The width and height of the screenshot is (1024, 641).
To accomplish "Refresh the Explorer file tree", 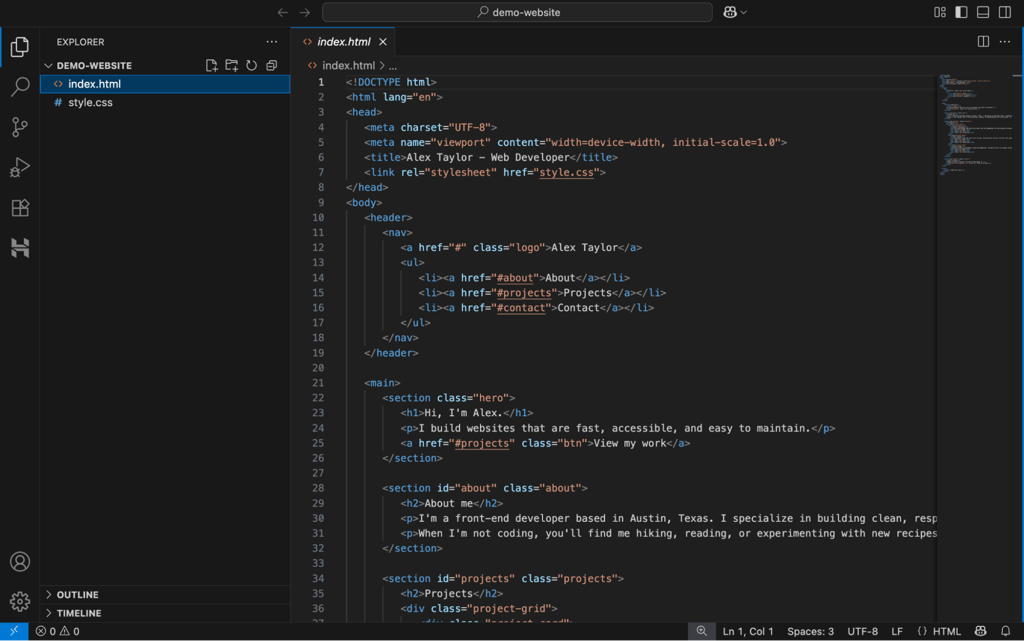I will 251,65.
